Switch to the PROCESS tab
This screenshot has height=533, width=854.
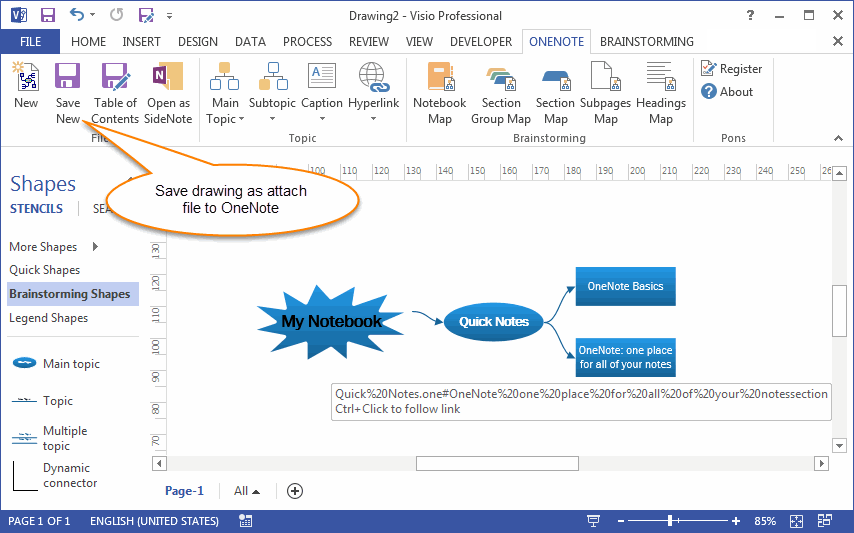tap(307, 42)
